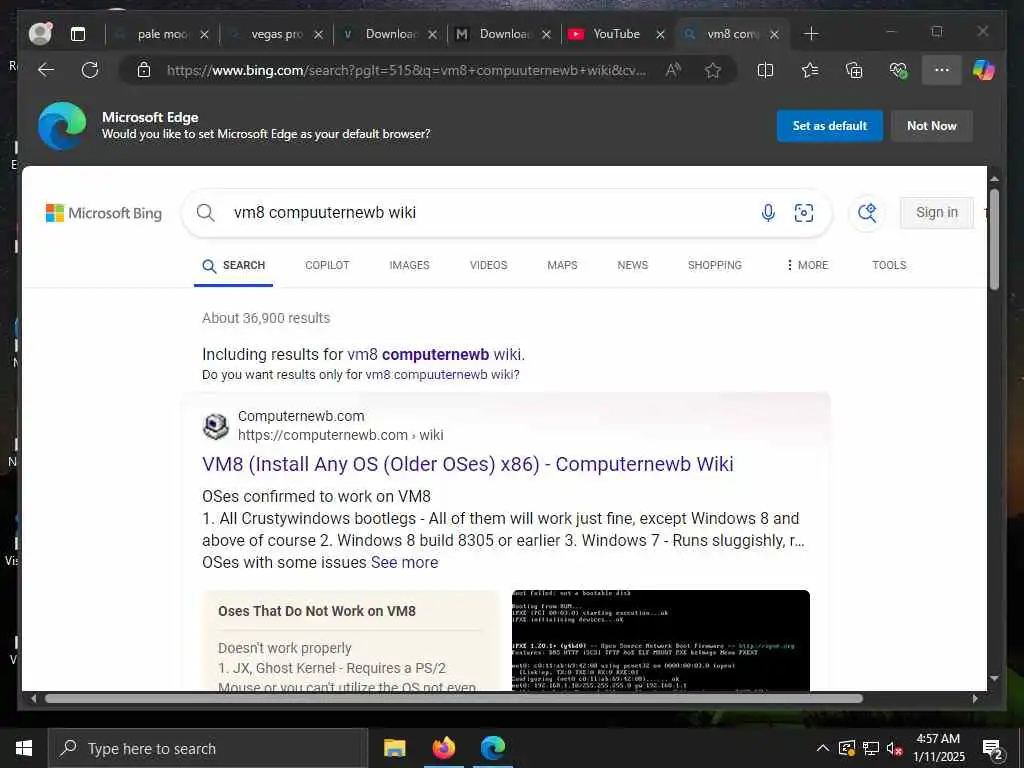Viewport: 1024px width, 768px height.
Task: Switch to the vegas pro tab
Action: point(276,34)
